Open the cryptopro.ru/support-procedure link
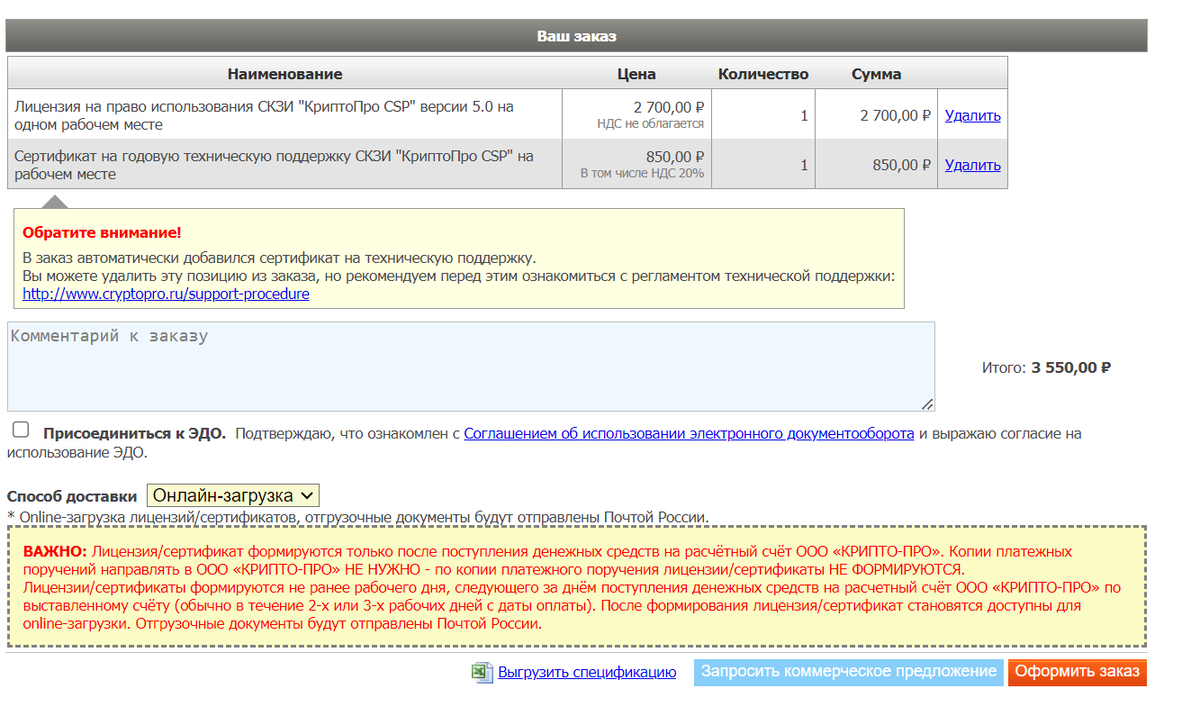The height and width of the screenshot is (725, 1200). point(166,294)
